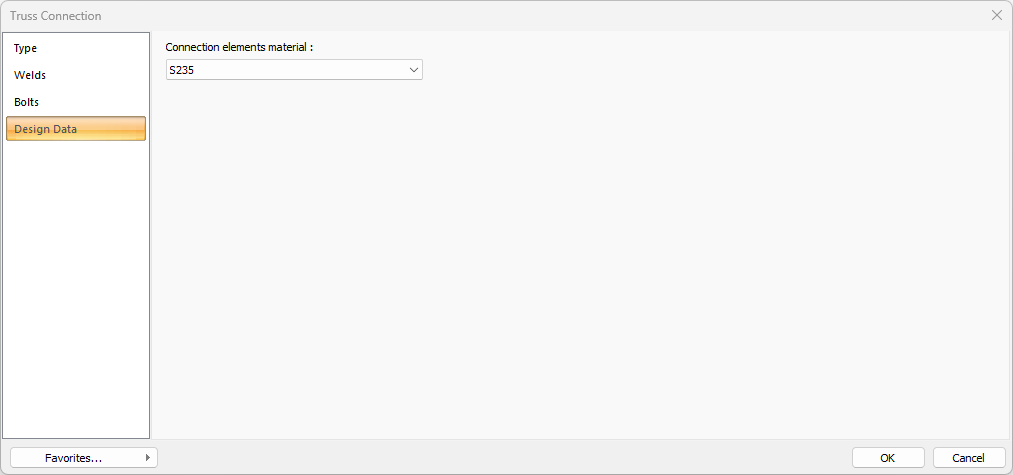Image resolution: width=1013 pixels, height=475 pixels.
Task: Click the white sidebar area right of Type
Action: coord(100,48)
